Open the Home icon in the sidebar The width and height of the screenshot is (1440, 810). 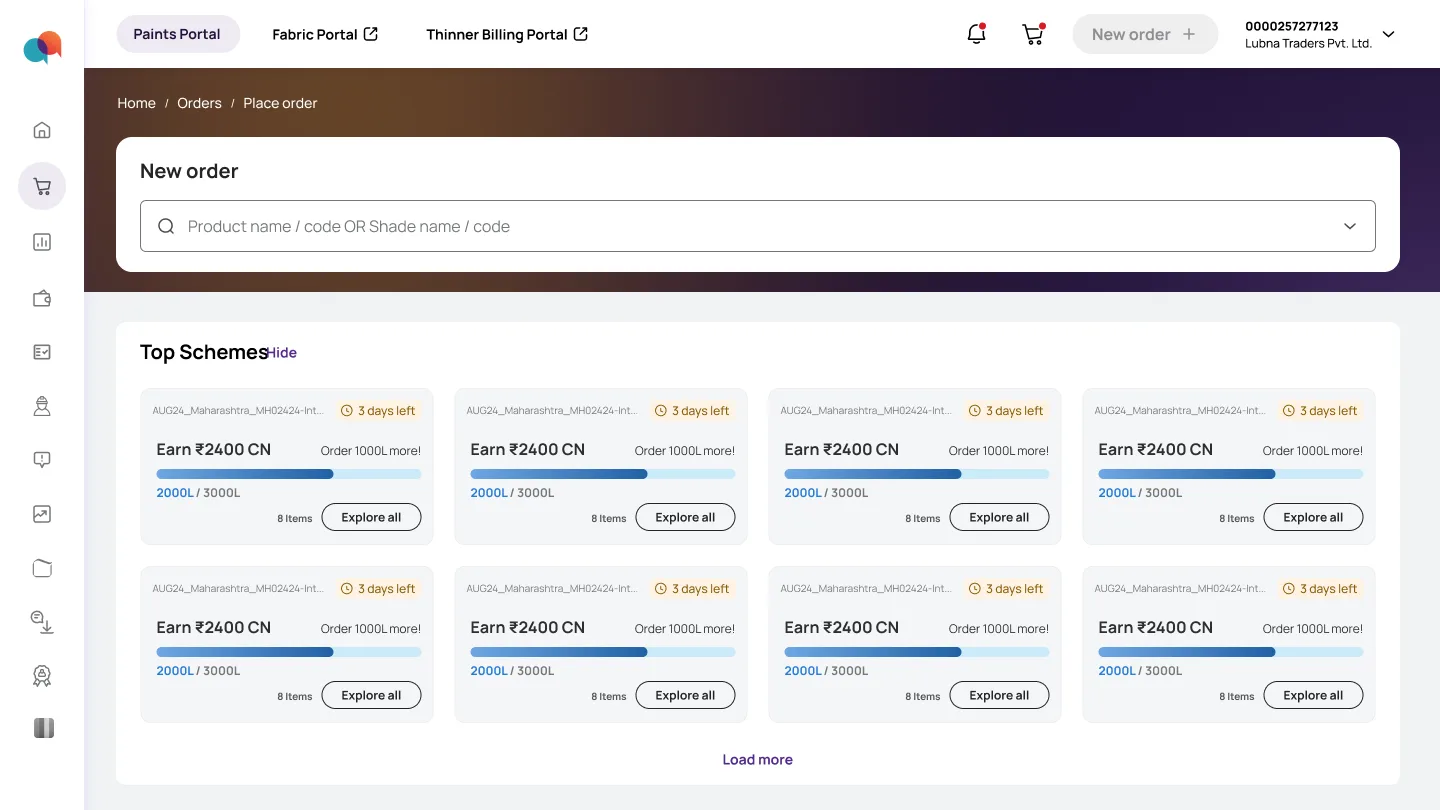(x=42, y=130)
